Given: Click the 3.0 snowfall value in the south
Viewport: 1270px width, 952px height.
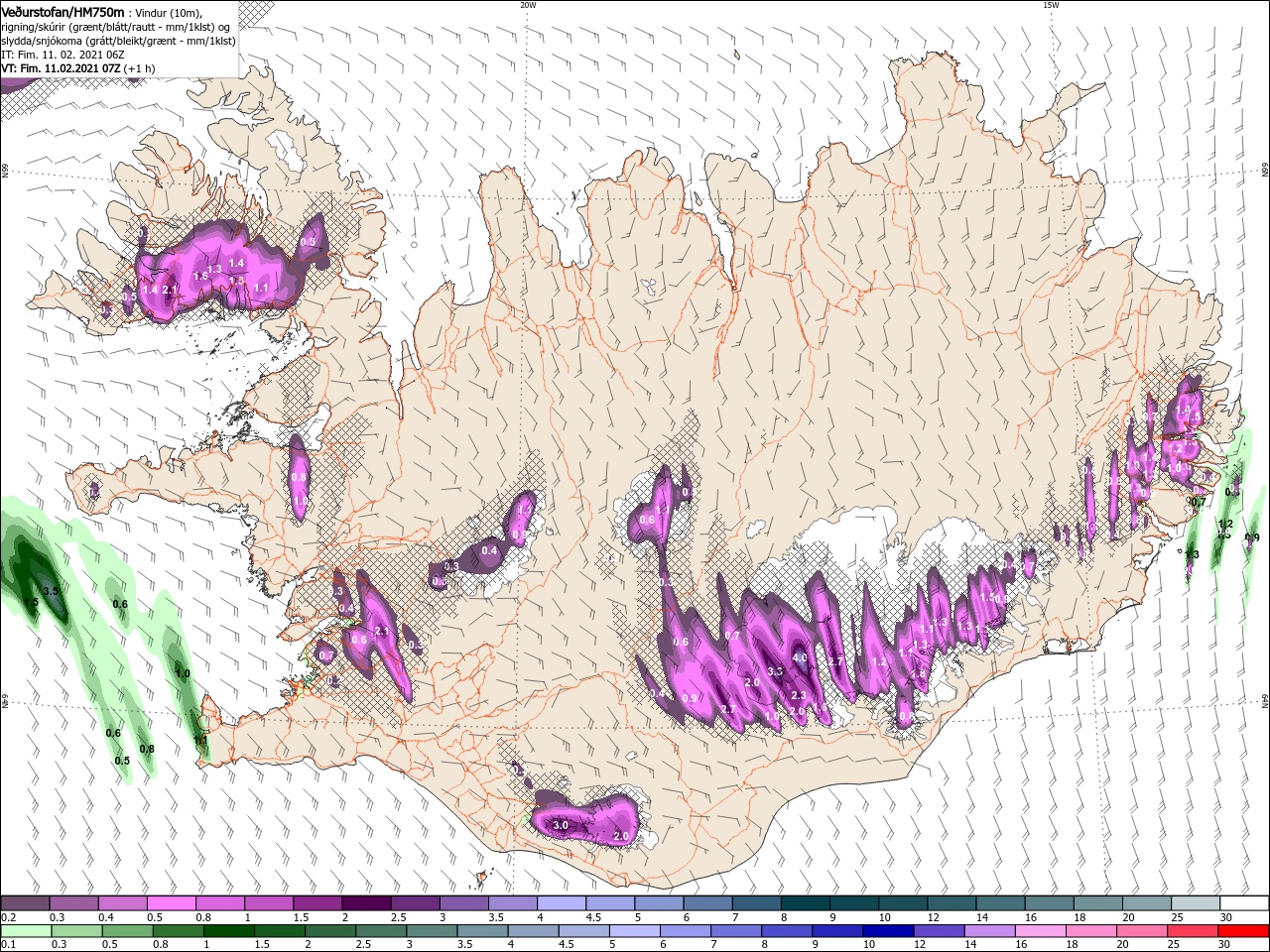Looking at the screenshot, I should [561, 825].
